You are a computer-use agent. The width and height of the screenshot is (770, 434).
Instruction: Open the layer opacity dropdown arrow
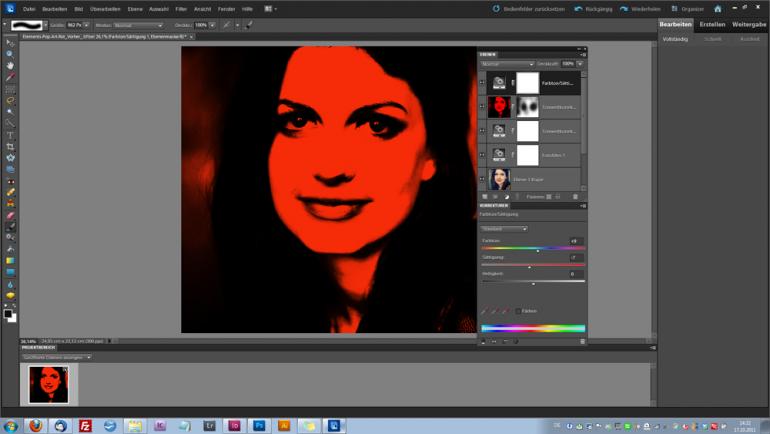coord(580,64)
